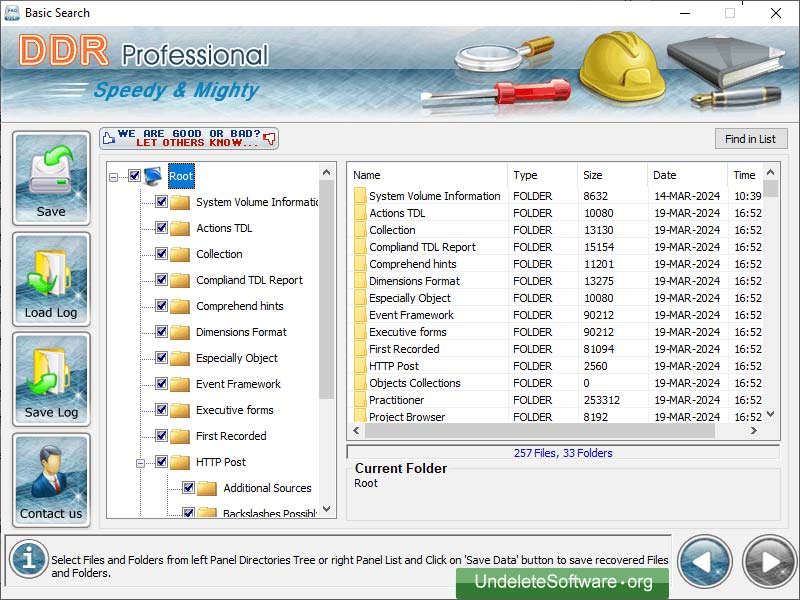Screen dimensions: 800x600
Task: Select Additional Sources in the tree
Action: pos(267,488)
